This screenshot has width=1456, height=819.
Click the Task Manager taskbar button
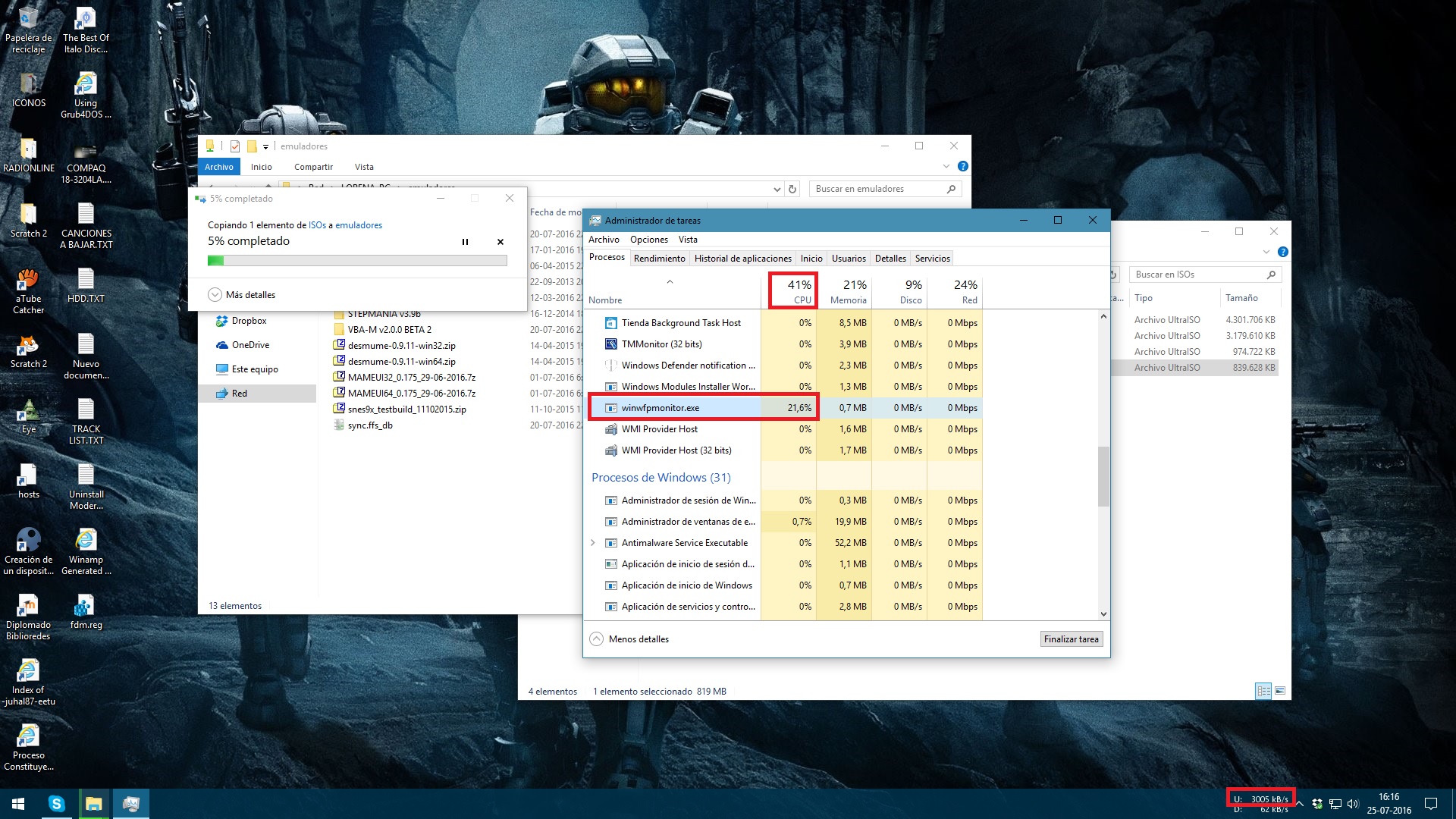[x=131, y=804]
